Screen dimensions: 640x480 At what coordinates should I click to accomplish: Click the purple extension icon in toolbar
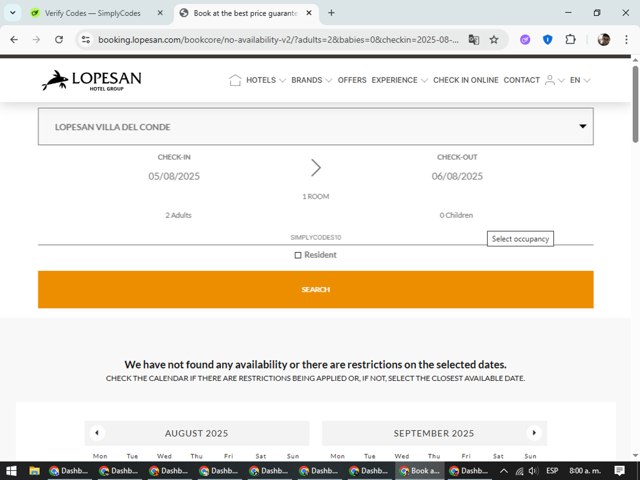point(525,40)
